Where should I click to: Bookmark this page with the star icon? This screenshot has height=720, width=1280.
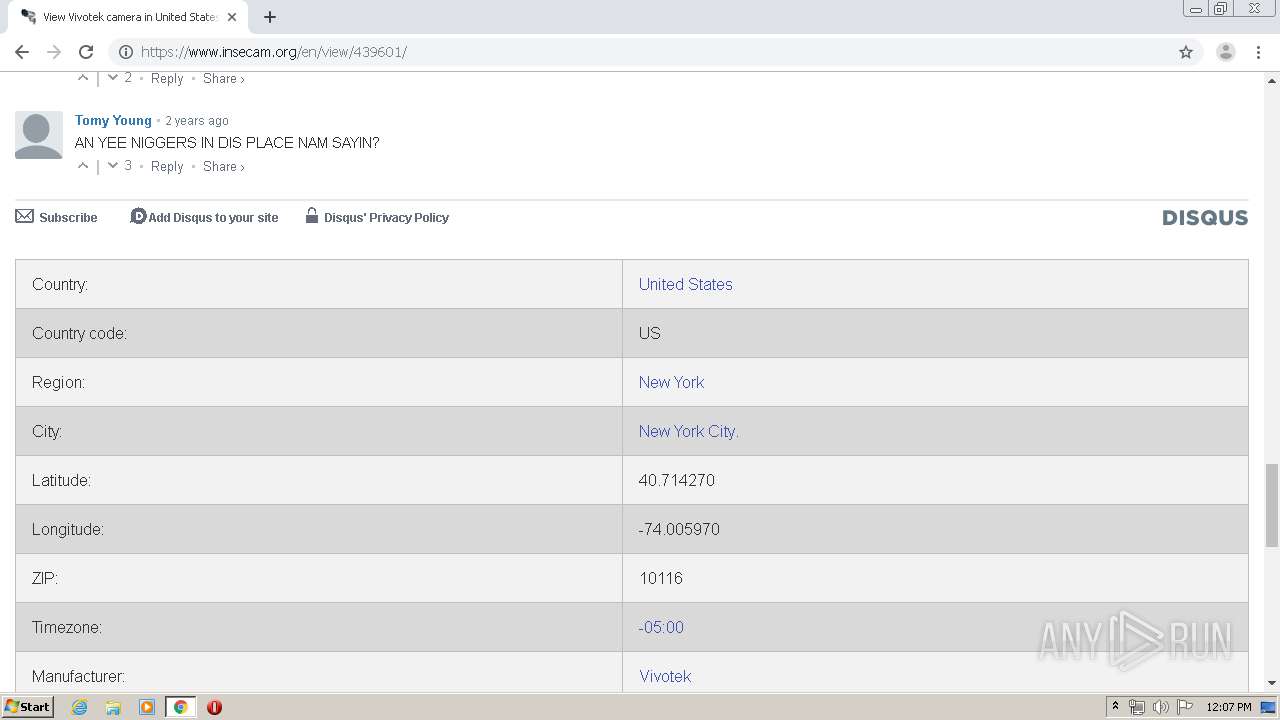pyautogui.click(x=1186, y=52)
